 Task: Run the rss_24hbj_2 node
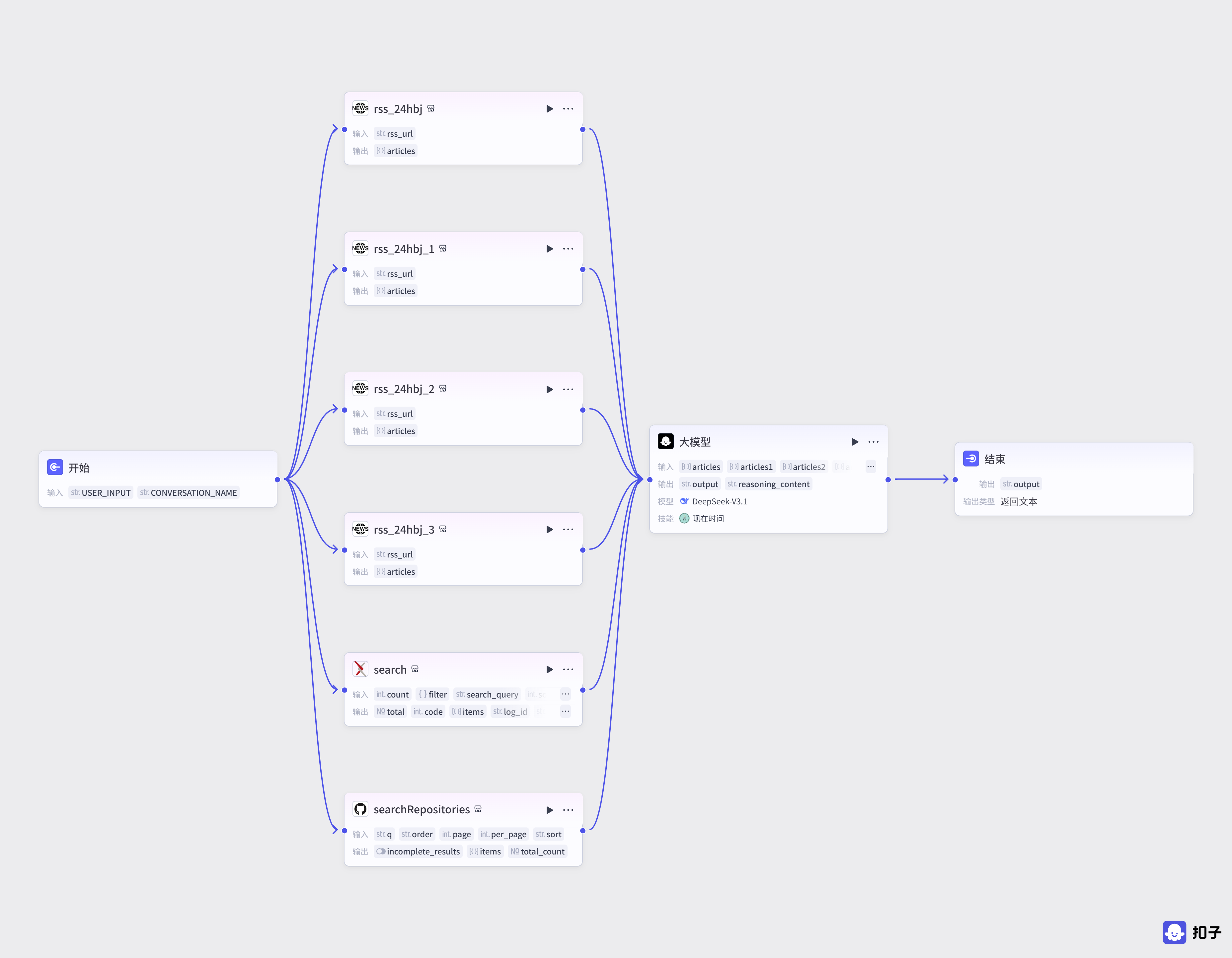click(549, 390)
